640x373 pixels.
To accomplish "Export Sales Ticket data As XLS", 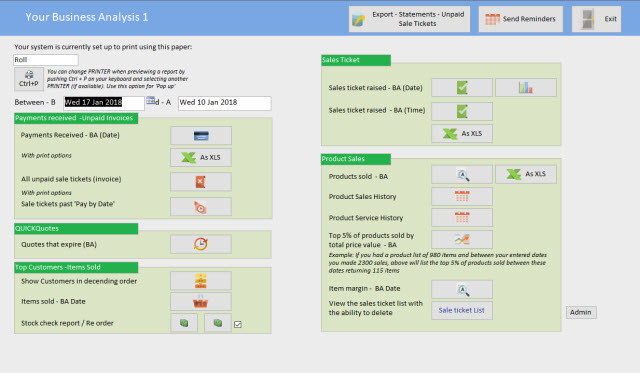I will [462, 134].
